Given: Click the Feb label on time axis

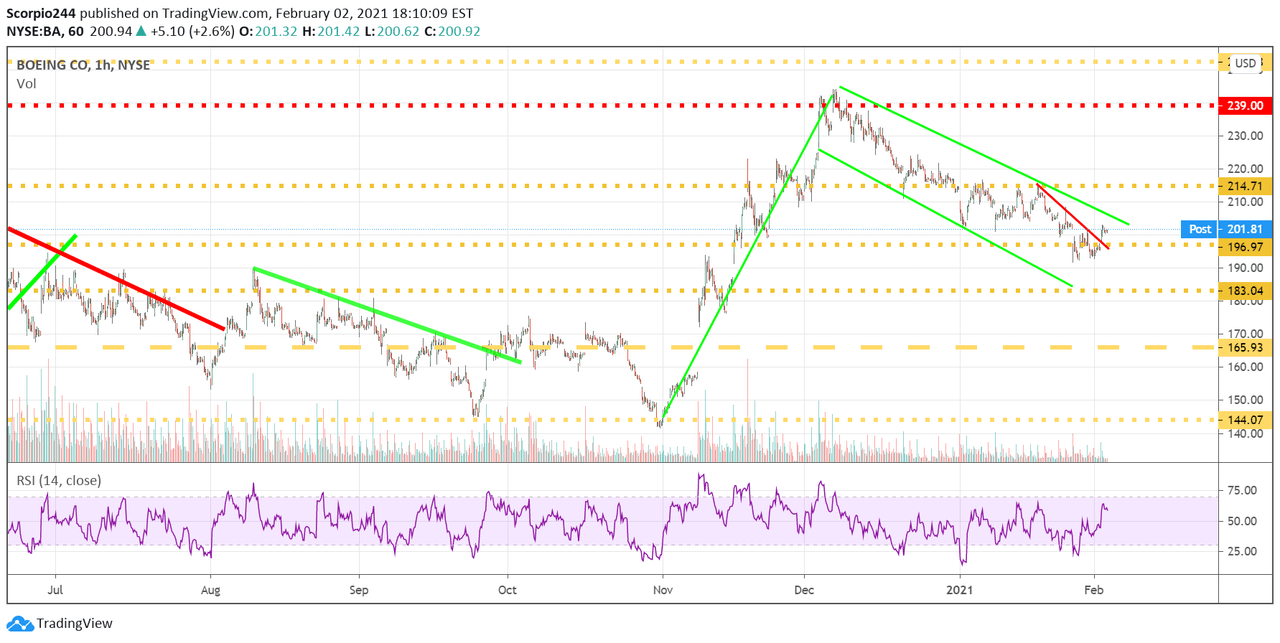Looking at the screenshot, I should (1095, 590).
